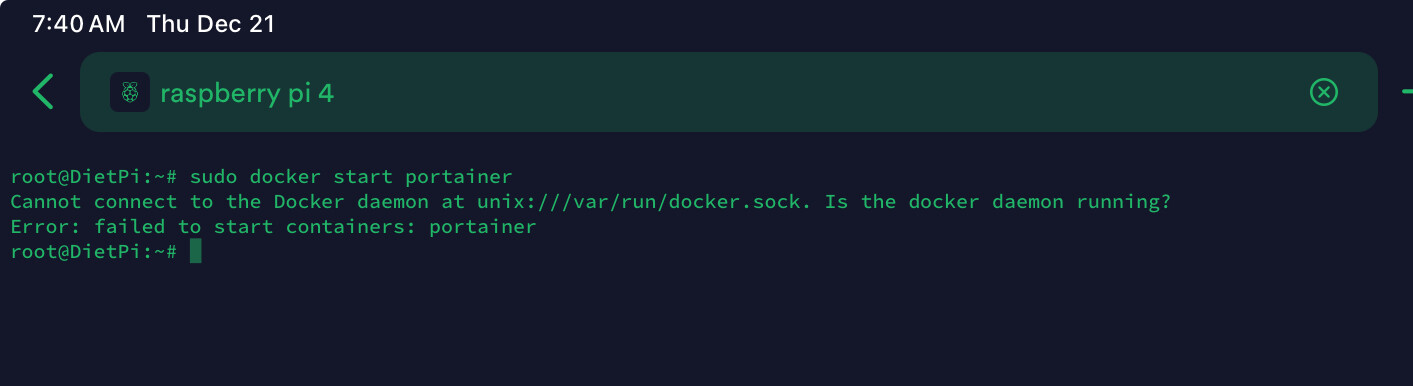Place cursor at the blinking terminal block

pyautogui.click(x=195, y=251)
